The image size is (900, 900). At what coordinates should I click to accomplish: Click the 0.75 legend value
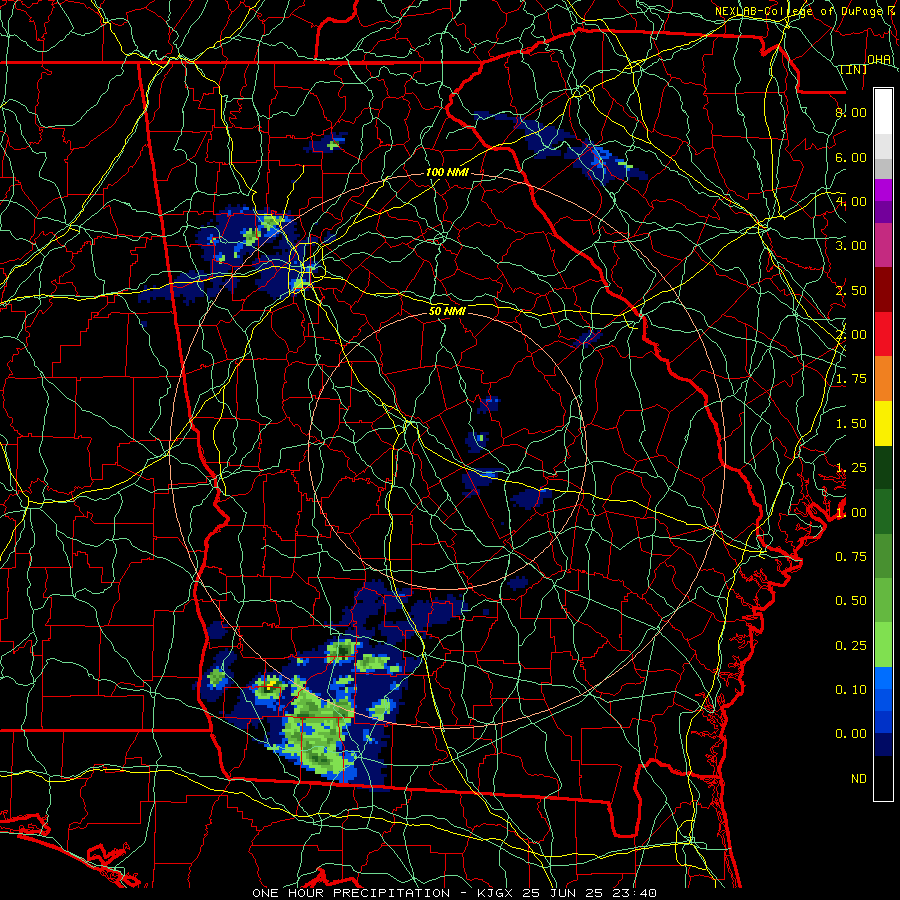click(x=851, y=557)
